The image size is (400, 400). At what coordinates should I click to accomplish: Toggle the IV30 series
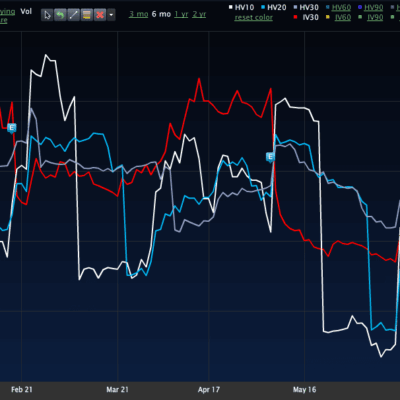[310, 17]
